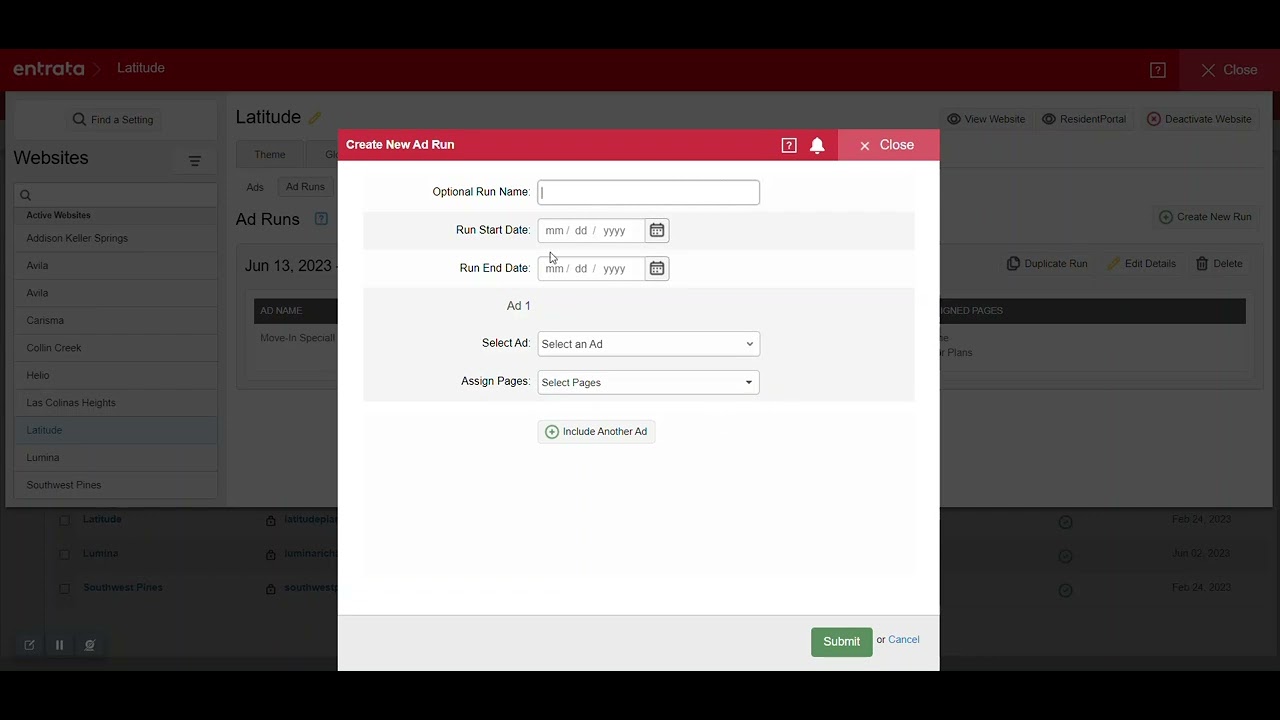
Task: Open the Select an Ad dropdown
Action: point(648,344)
